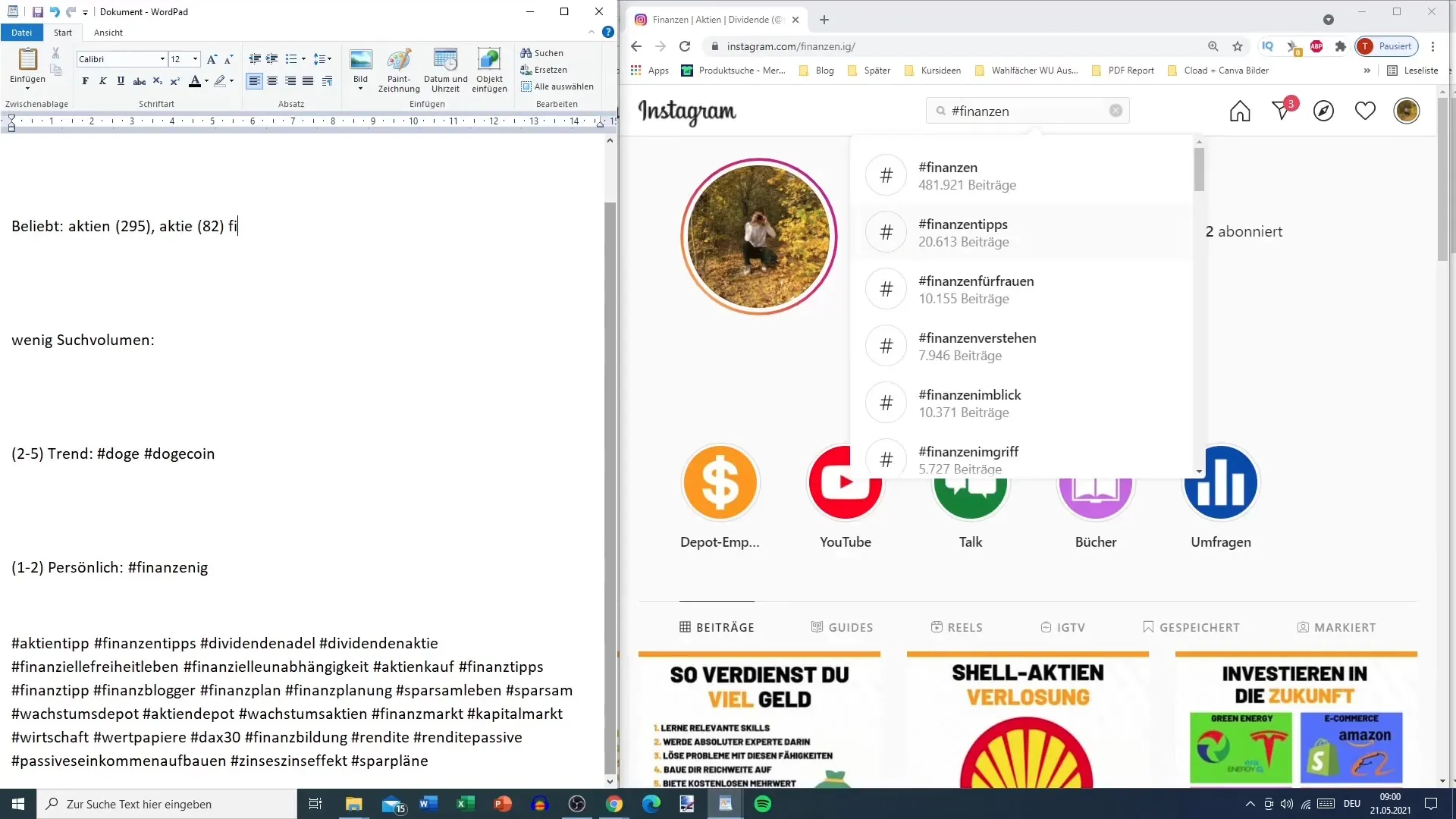Click the decrease indent icon
1456x819 pixels.
click(x=255, y=59)
